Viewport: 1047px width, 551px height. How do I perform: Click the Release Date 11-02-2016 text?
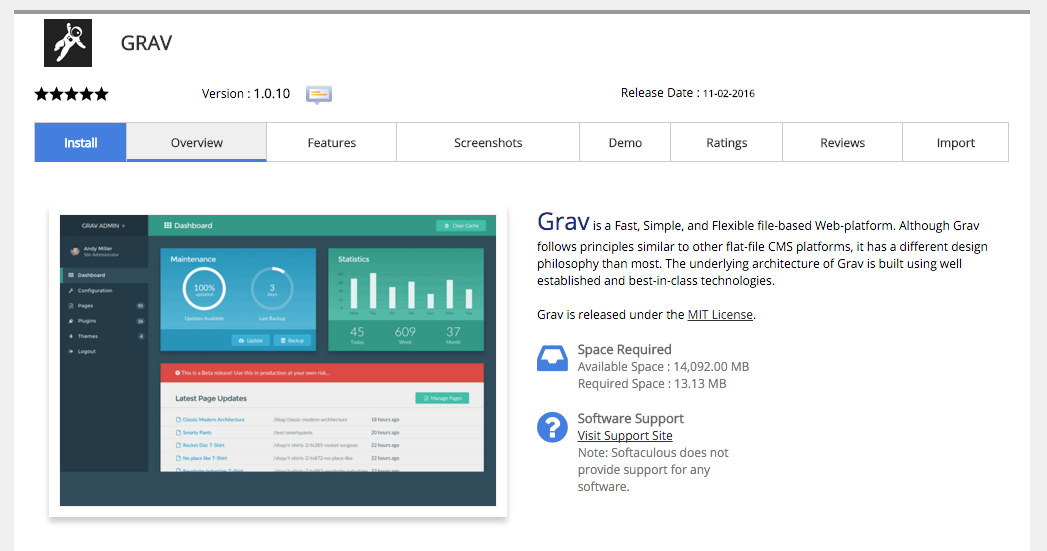click(687, 93)
